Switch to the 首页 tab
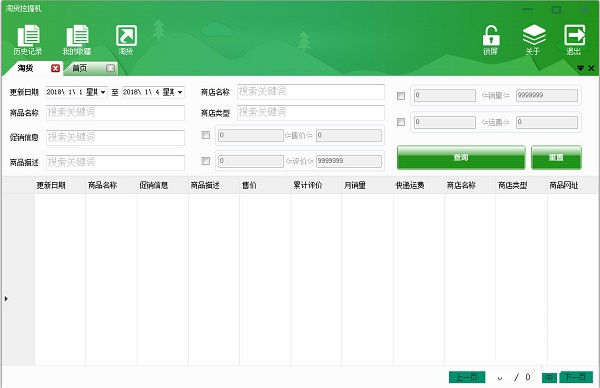This screenshot has width=600, height=388. tap(80, 68)
